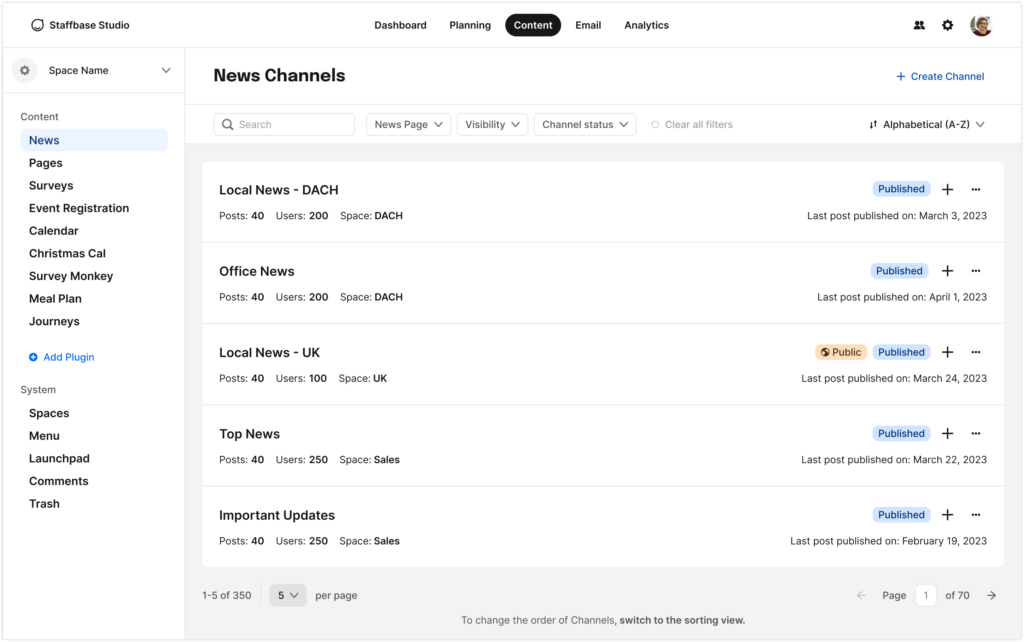Viewport: 1024px width, 642px height.
Task: Open the Visibility filter dropdown
Action: tap(492, 124)
